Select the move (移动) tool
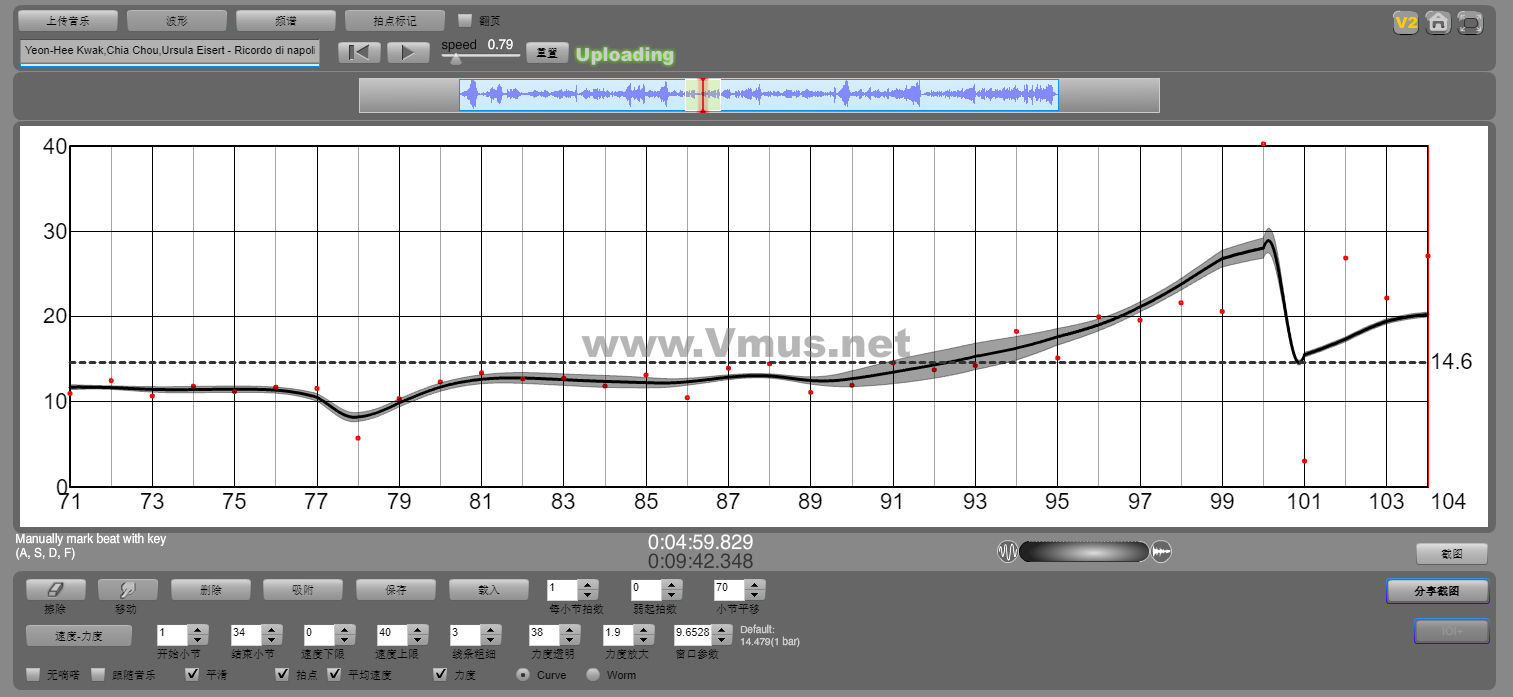 [125, 590]
